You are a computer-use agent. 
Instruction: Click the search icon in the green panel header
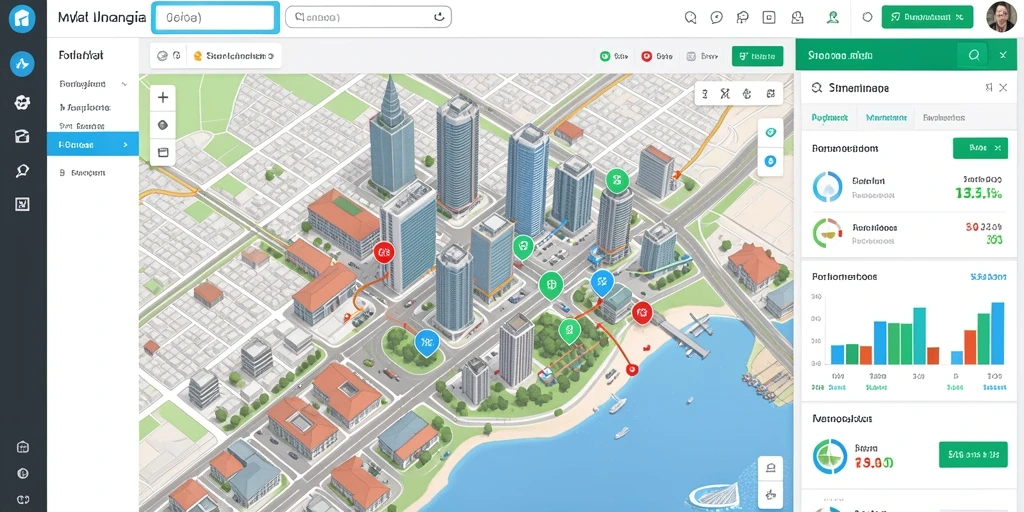pyautogui.click(x=974, y=56)
